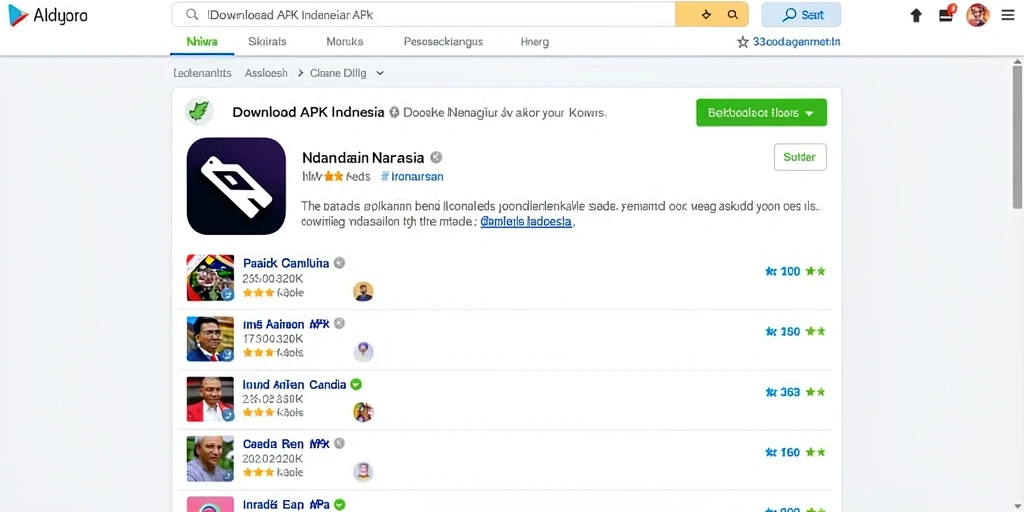Click the Aldyoro logo icon
The image size is (1024, 512).
[x=18, y=15]
